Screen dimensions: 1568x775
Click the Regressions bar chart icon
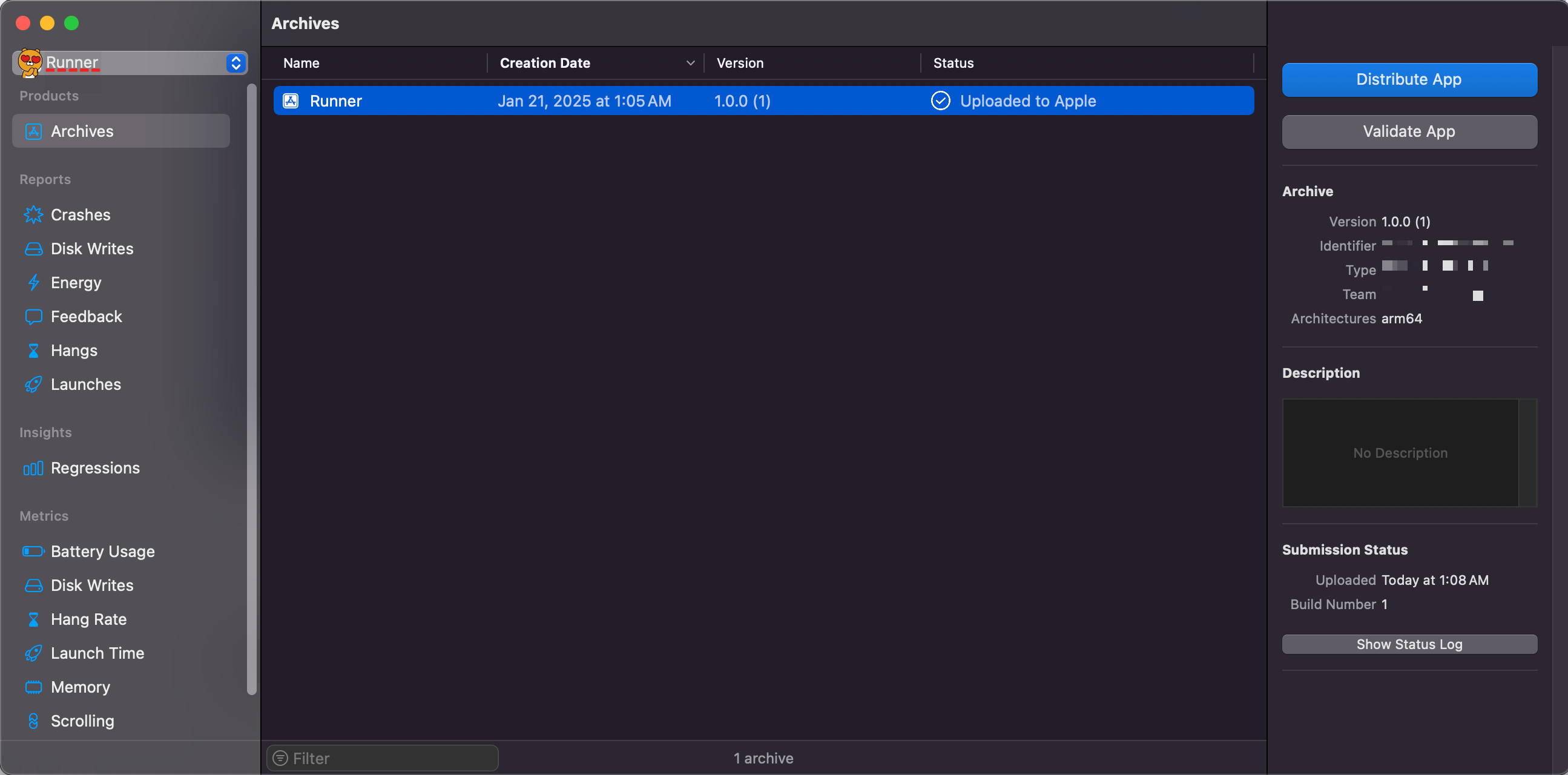coord(33,468)
